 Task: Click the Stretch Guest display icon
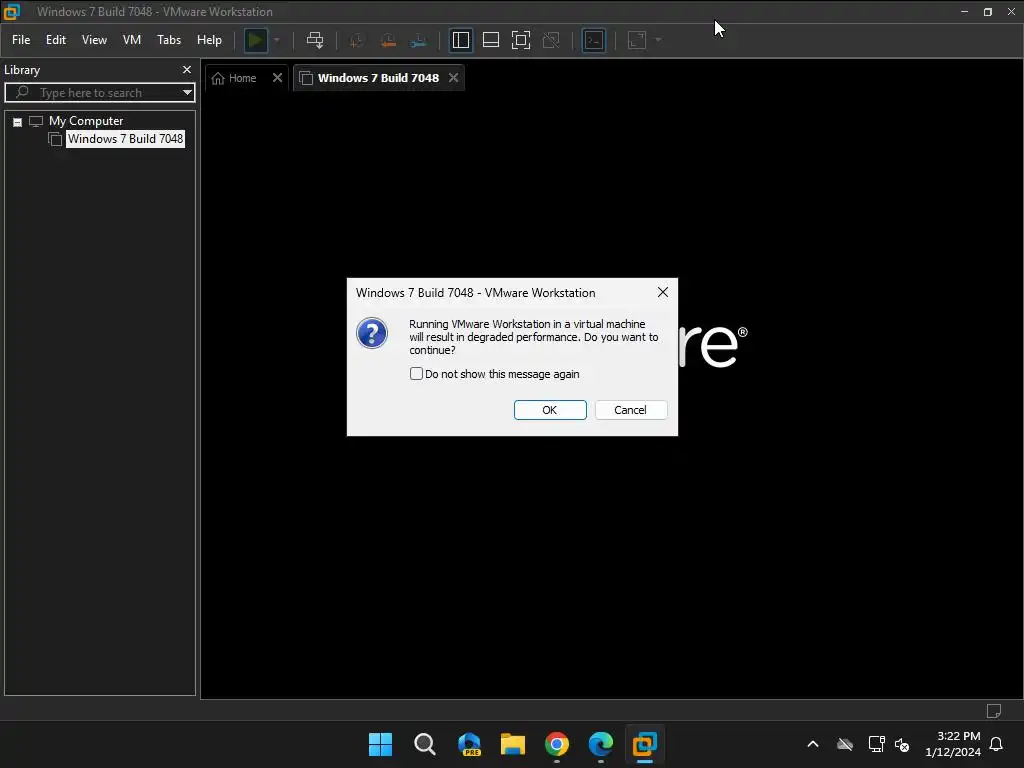pos(637,40)
